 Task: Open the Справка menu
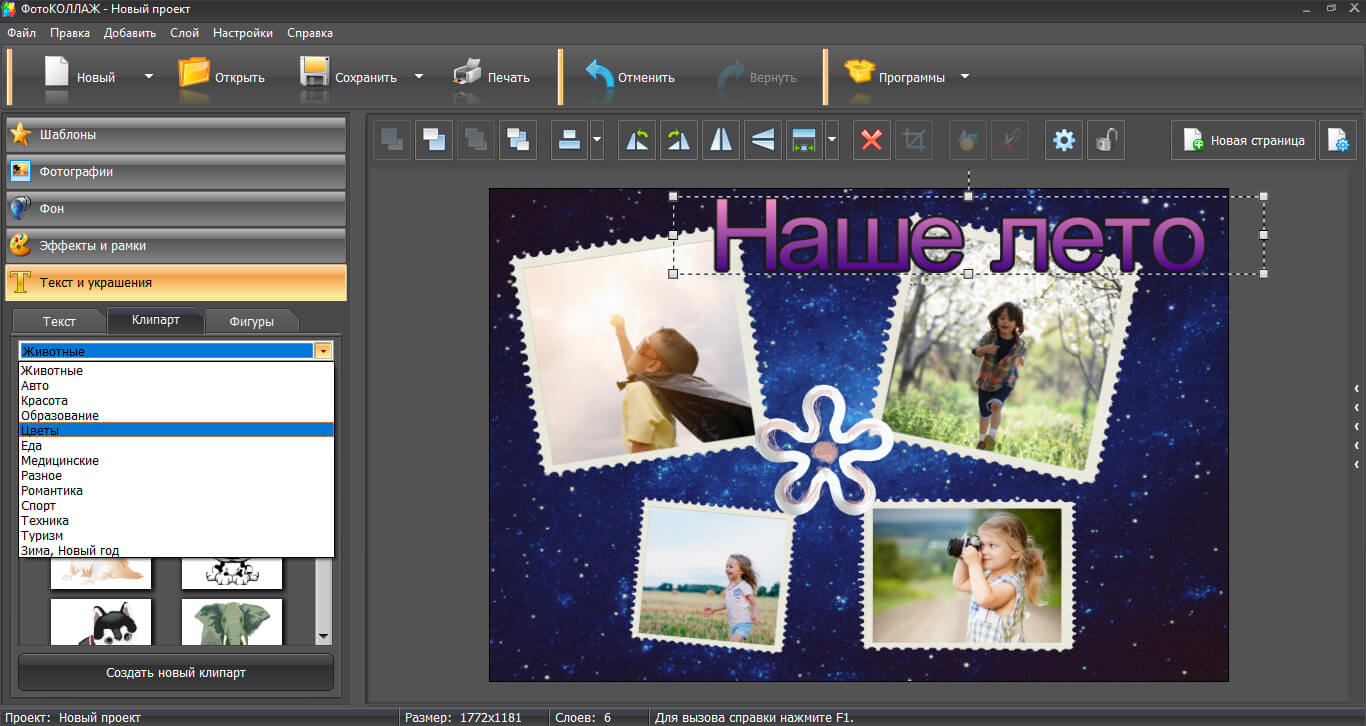pos(310,33)
